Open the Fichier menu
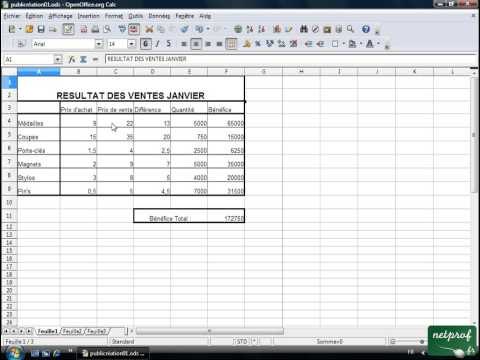This screenshot has height=360, width=480. tap(12, 16)
